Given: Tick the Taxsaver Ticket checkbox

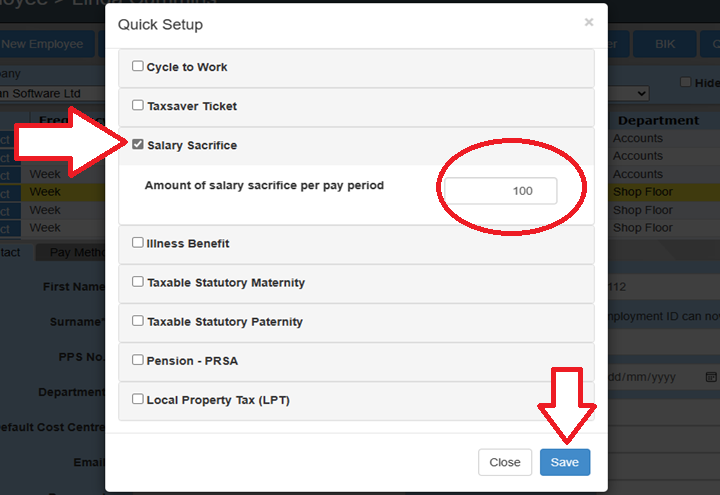Looking at the screenshot, I should pos(138,105).
